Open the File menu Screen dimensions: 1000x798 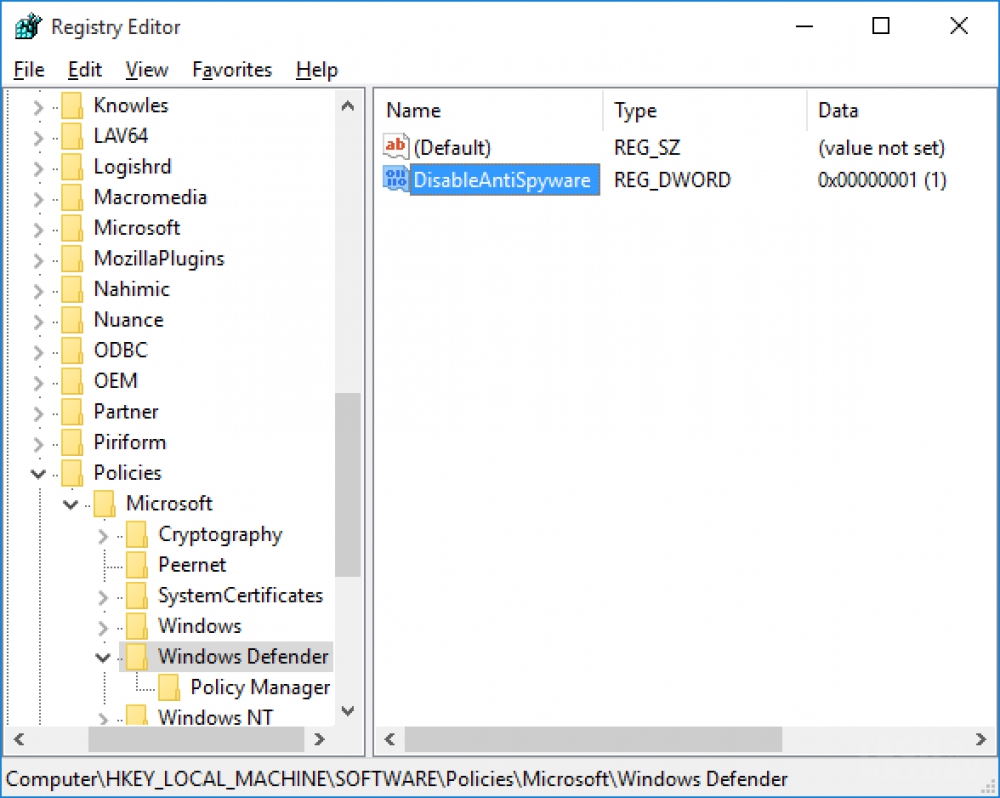tap(29, 69)
